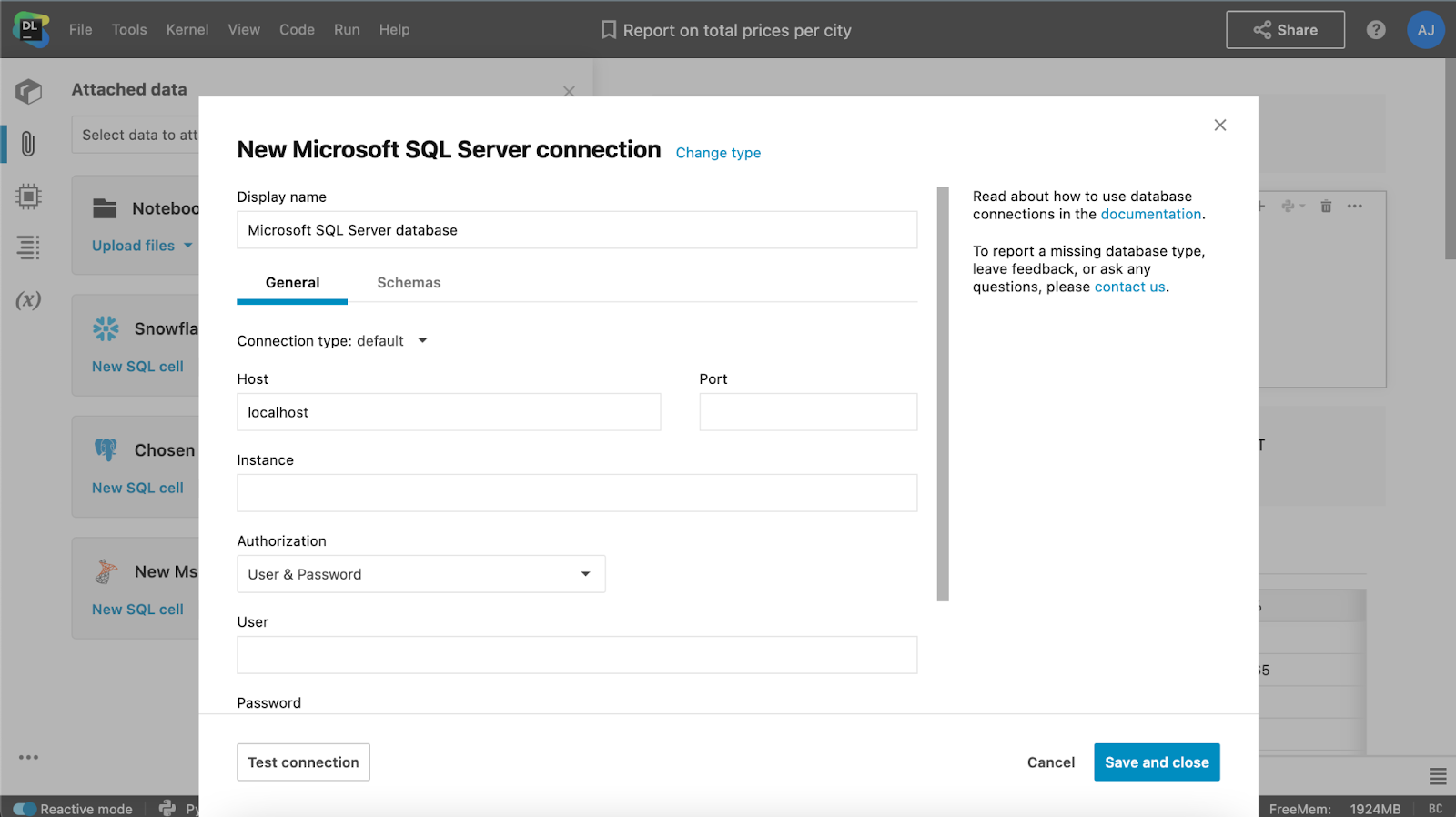Open the move cell dropdown icon
Viewport: 1456px width, 817px height.
(x=1293, y=207)
